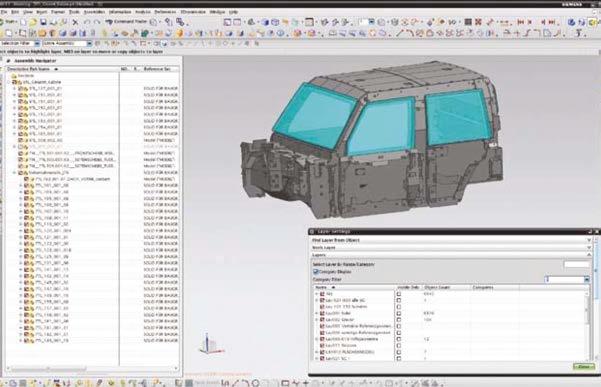
Task: Open the Edit menu
Action: click(x=15, y=12)
